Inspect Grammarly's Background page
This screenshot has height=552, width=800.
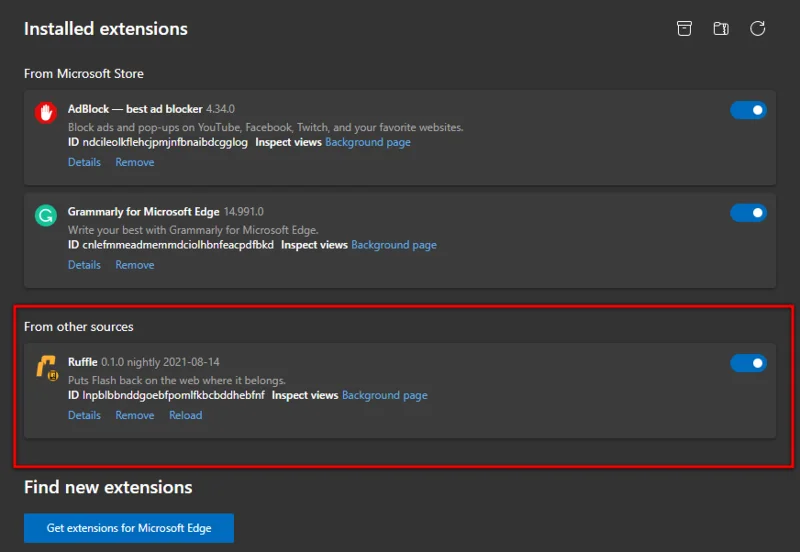[394, 245]
